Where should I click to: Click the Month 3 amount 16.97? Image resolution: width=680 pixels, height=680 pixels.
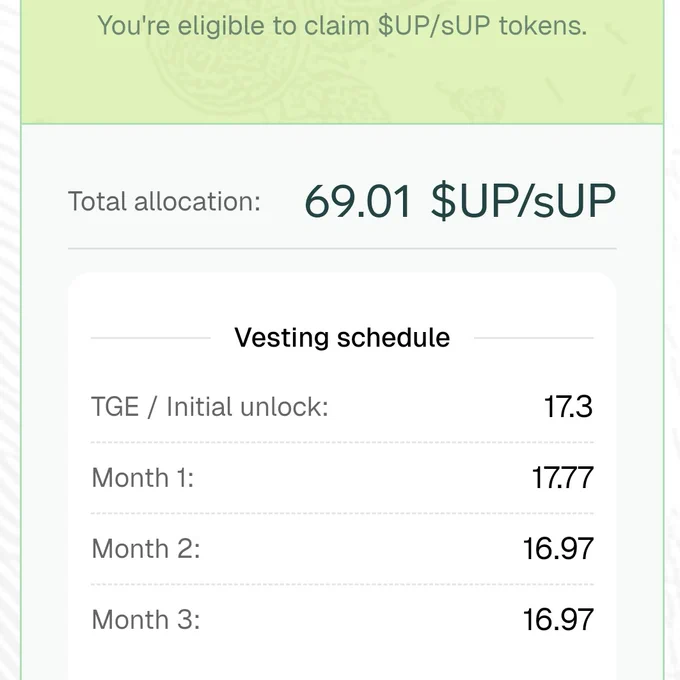pos(558,619)
